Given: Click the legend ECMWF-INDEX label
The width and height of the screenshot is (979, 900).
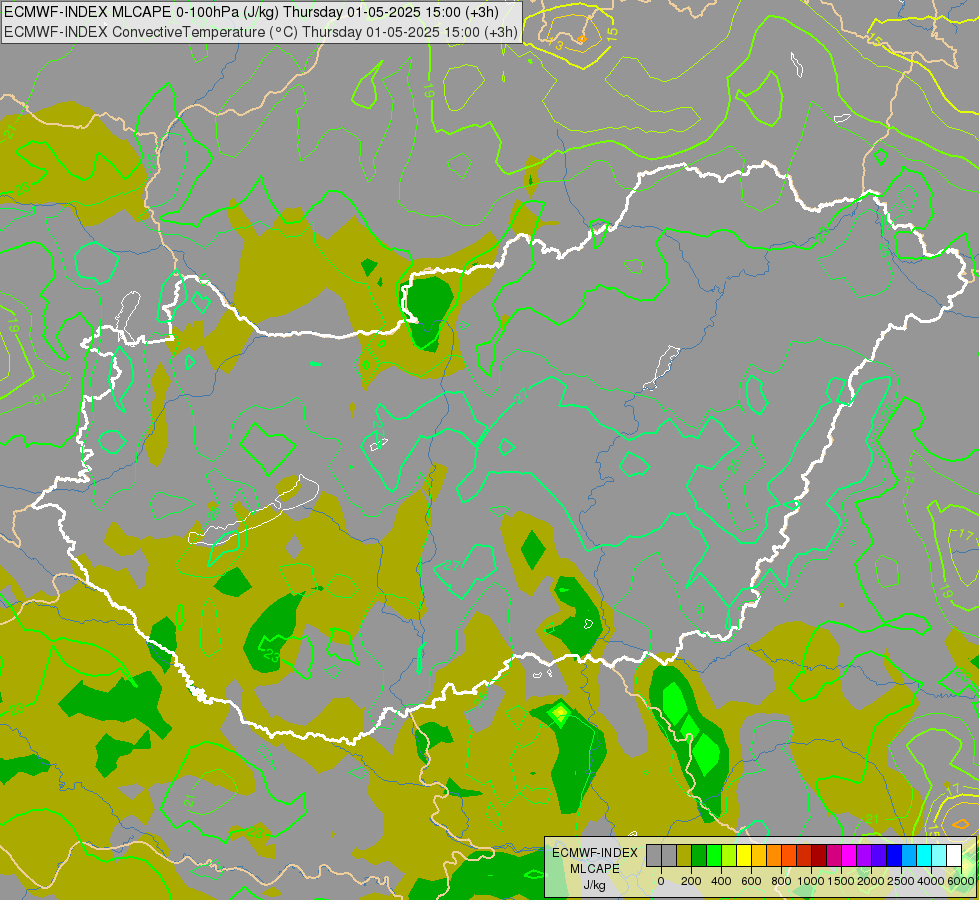Looking at the screenshot, I should click(595, 853).
